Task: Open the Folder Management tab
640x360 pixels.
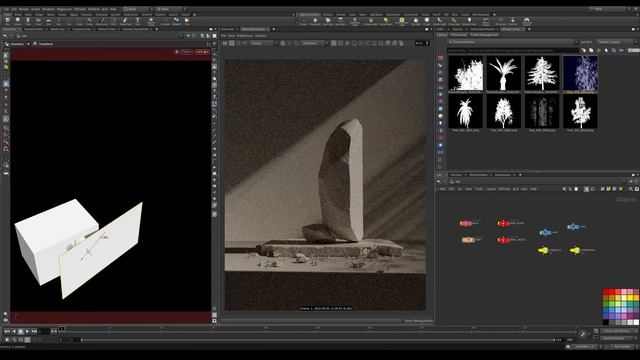Action: coord(484,35)
